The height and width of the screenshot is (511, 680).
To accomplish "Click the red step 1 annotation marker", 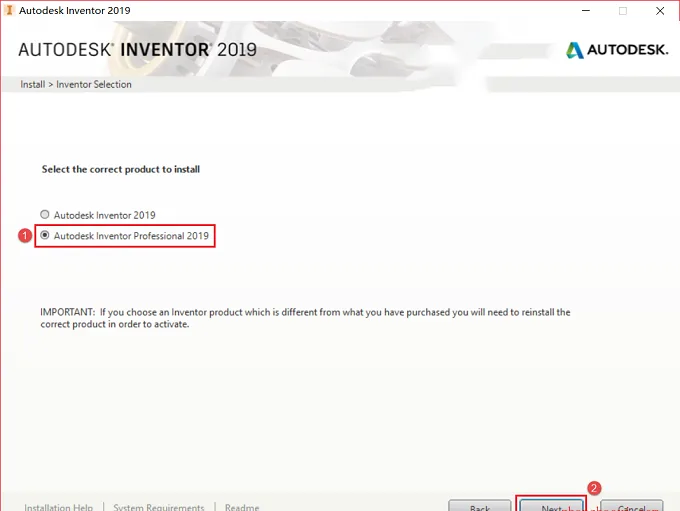I will click(x=25, y=236).
